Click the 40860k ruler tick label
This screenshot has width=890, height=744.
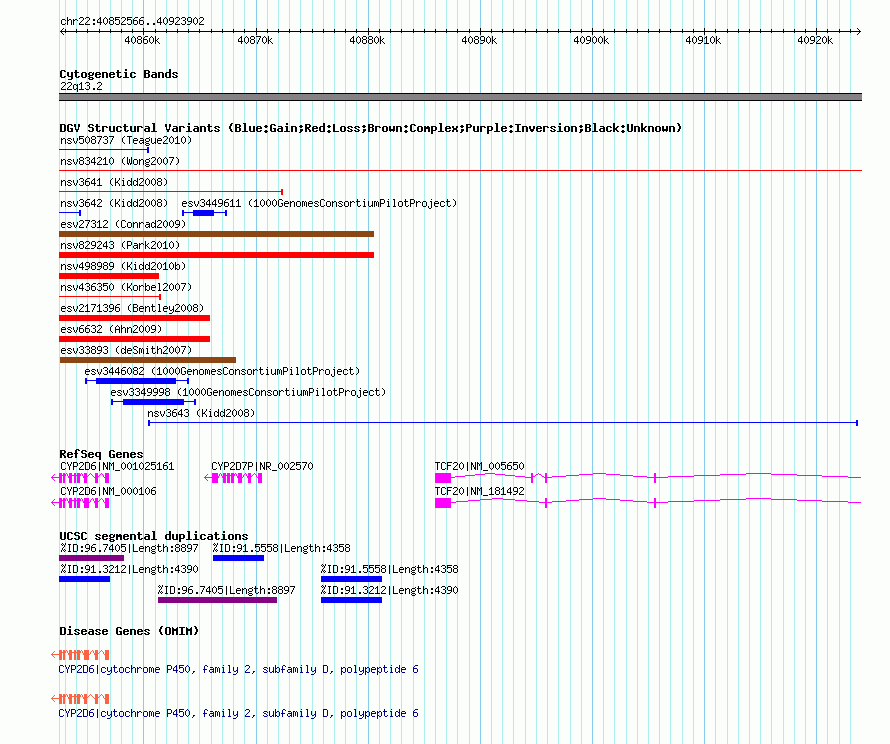pyautogui.click(x=142, y=40)
